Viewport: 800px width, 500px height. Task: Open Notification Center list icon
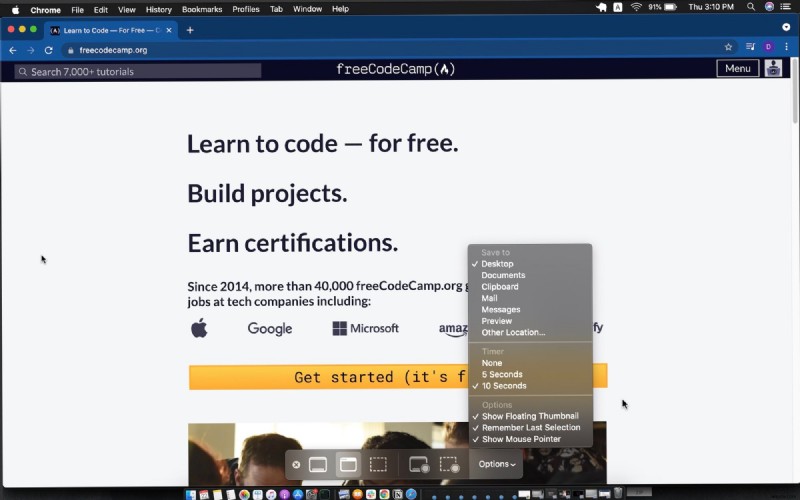786,7
